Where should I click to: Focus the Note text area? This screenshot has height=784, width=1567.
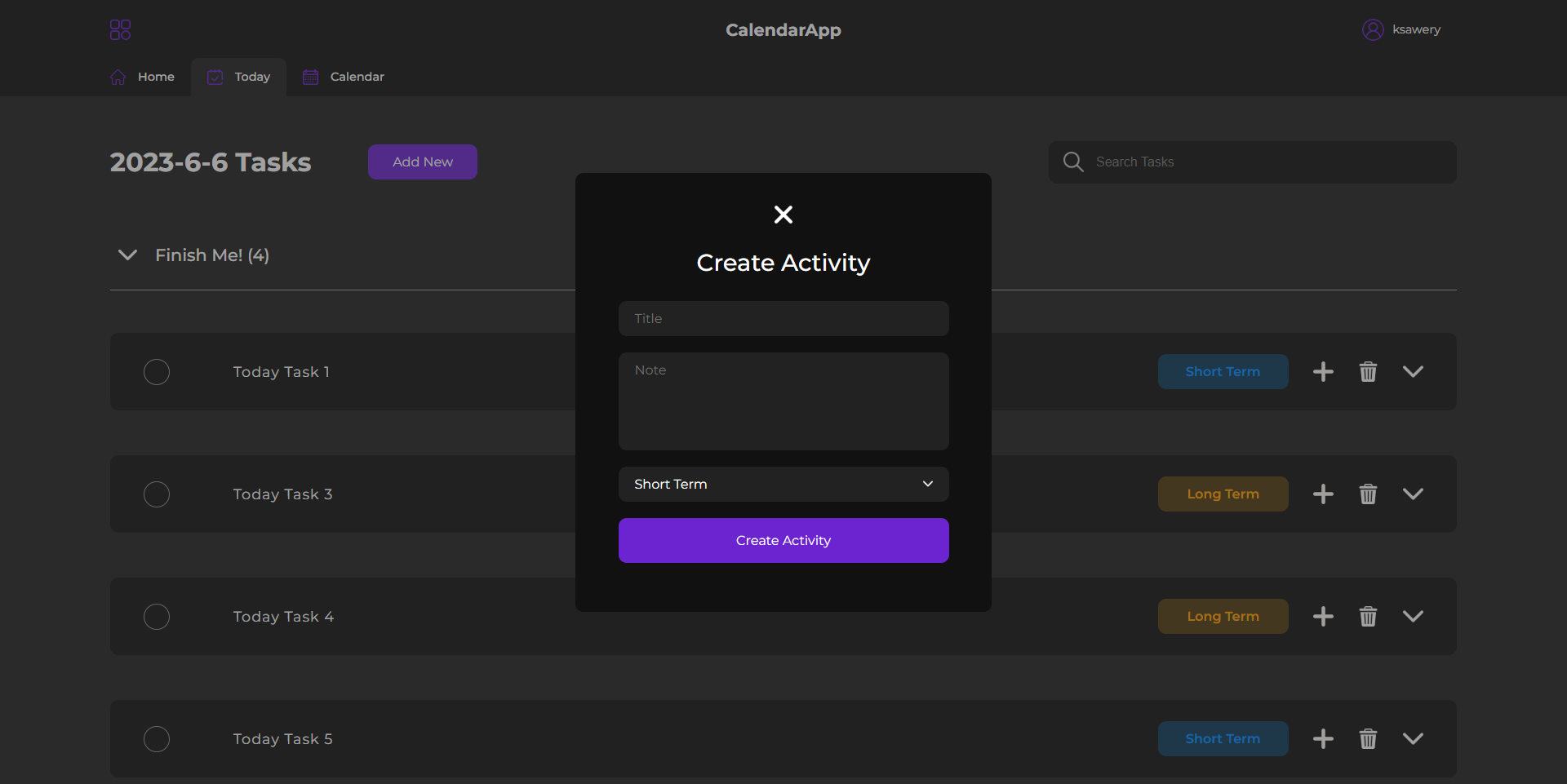783,401
